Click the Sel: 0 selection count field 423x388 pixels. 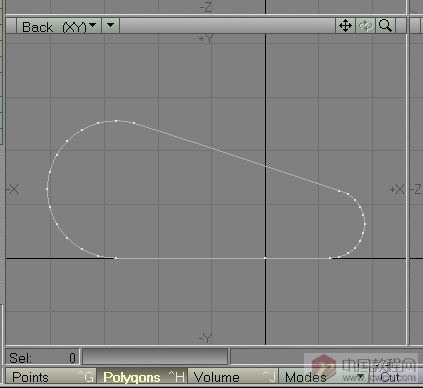coord(43,357)
